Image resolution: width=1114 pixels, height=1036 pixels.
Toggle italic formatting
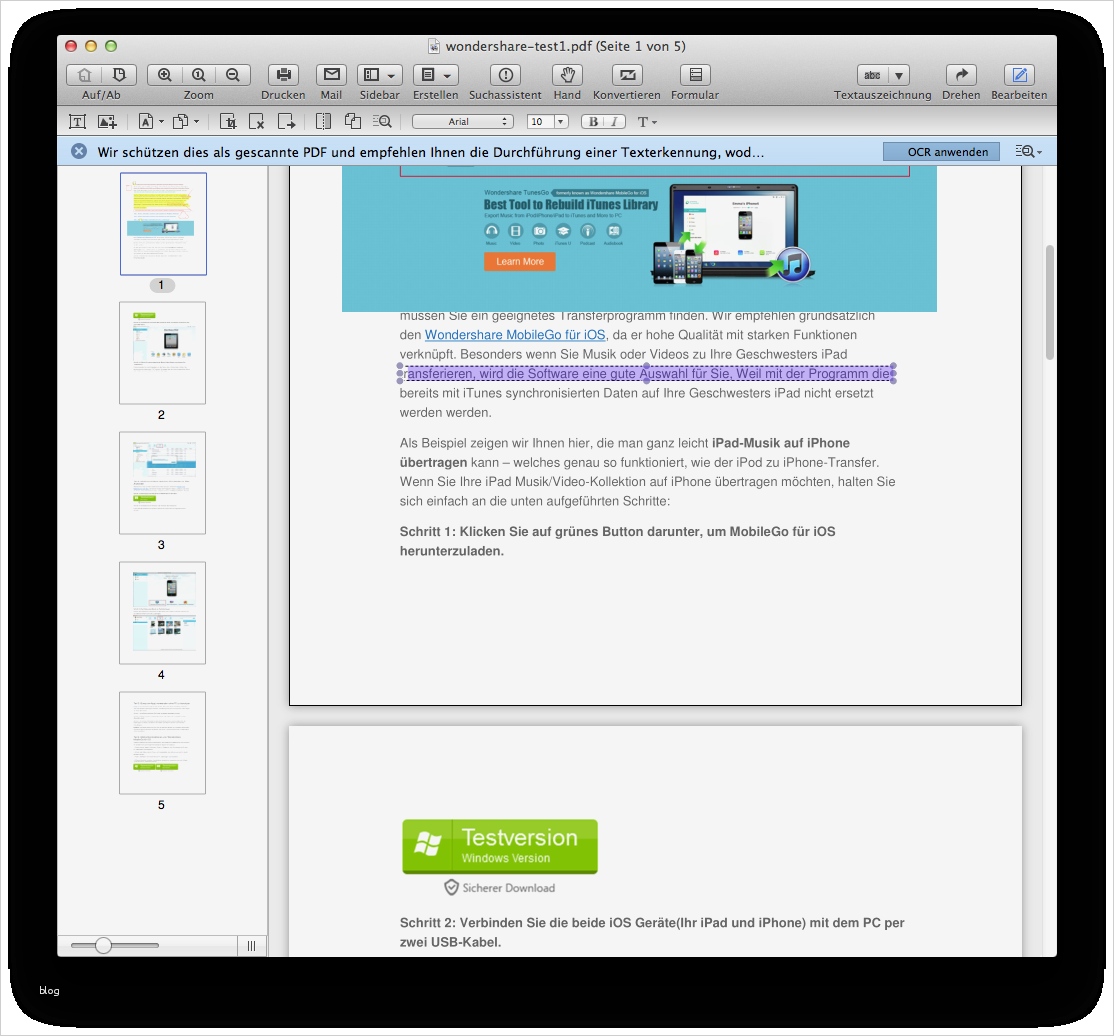[615, 122]
